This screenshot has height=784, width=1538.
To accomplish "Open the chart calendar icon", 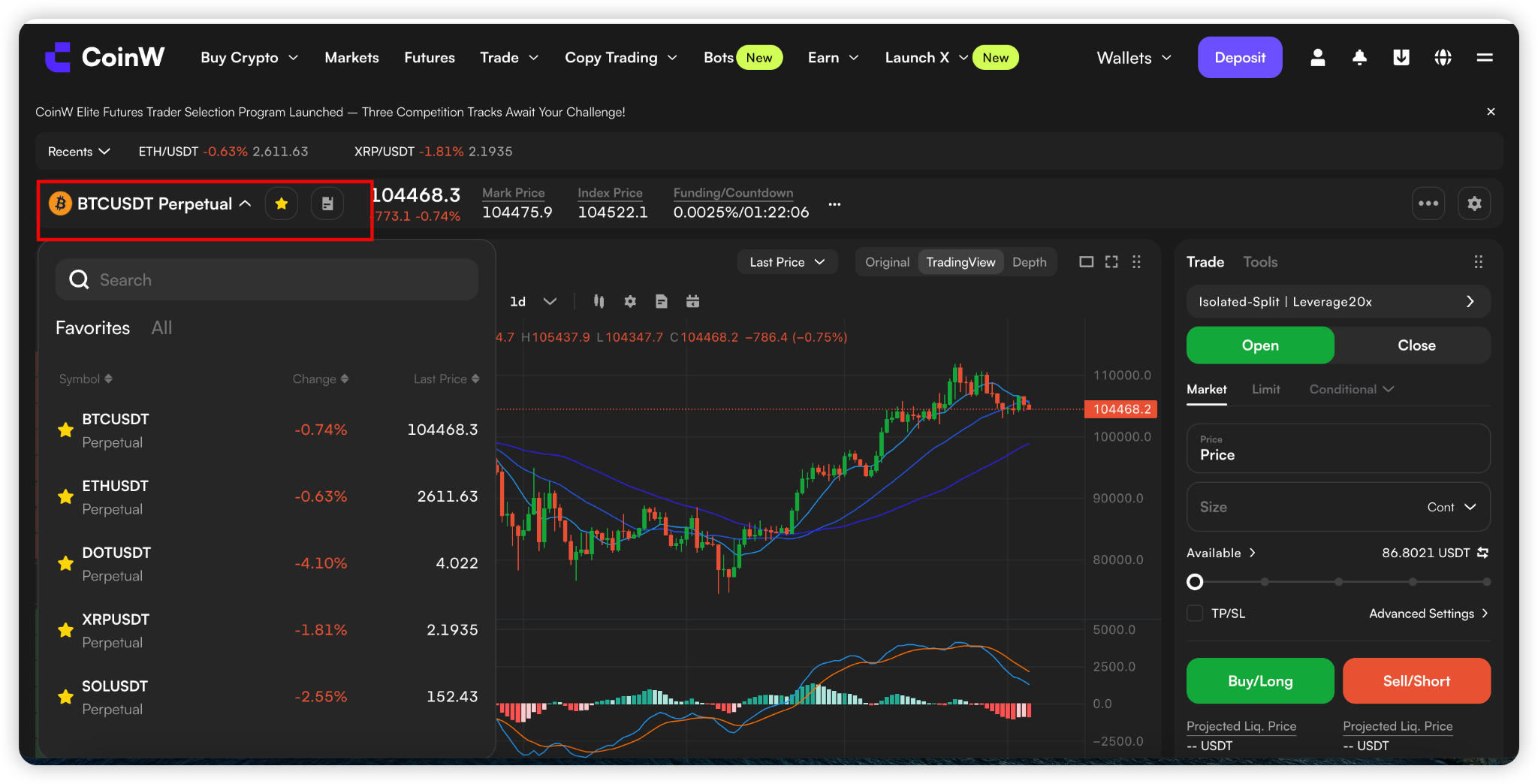I will click(x=692, y=301).
